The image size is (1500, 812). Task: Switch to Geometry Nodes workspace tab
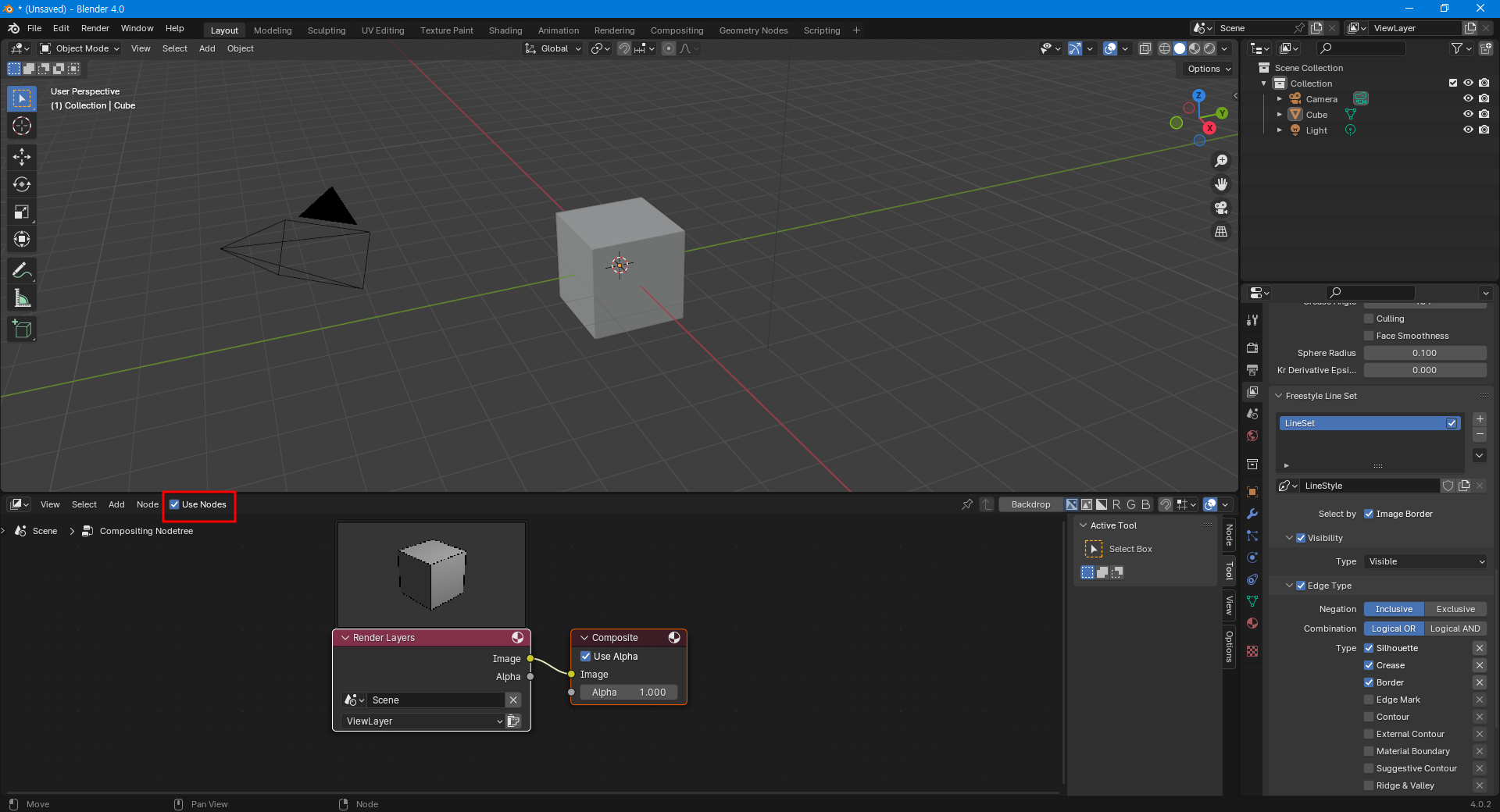[753, 30]
